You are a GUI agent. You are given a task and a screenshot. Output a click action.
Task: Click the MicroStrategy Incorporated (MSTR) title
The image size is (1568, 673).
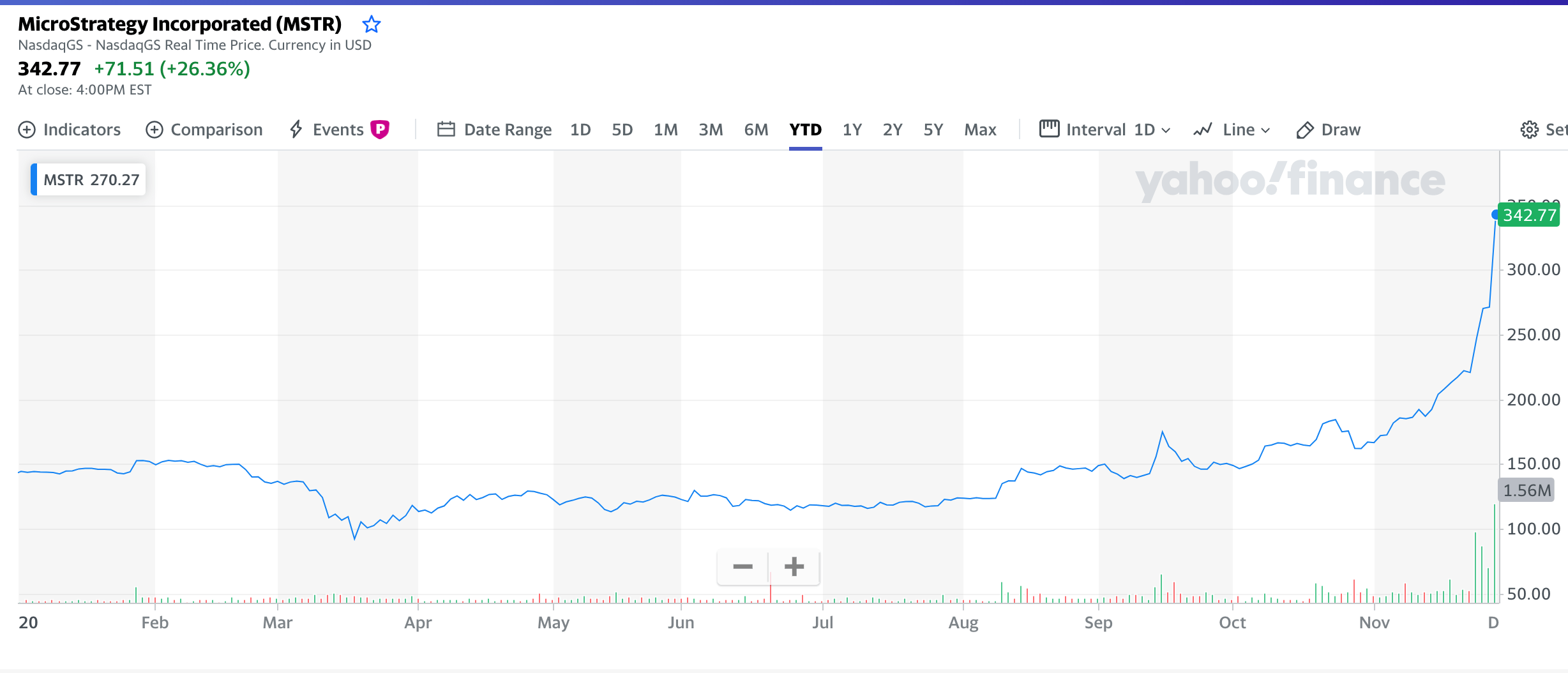[180, 24]
